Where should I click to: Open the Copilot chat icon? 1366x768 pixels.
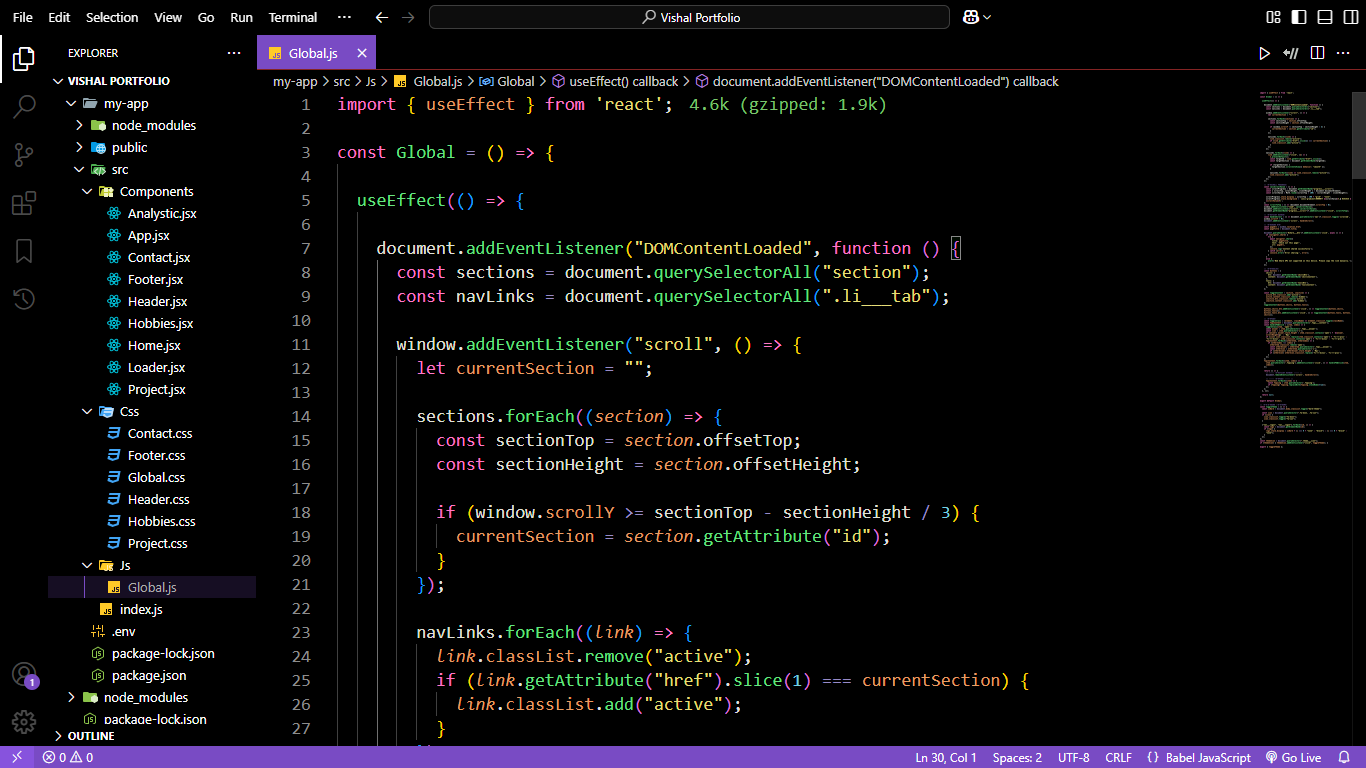point(970,17)
